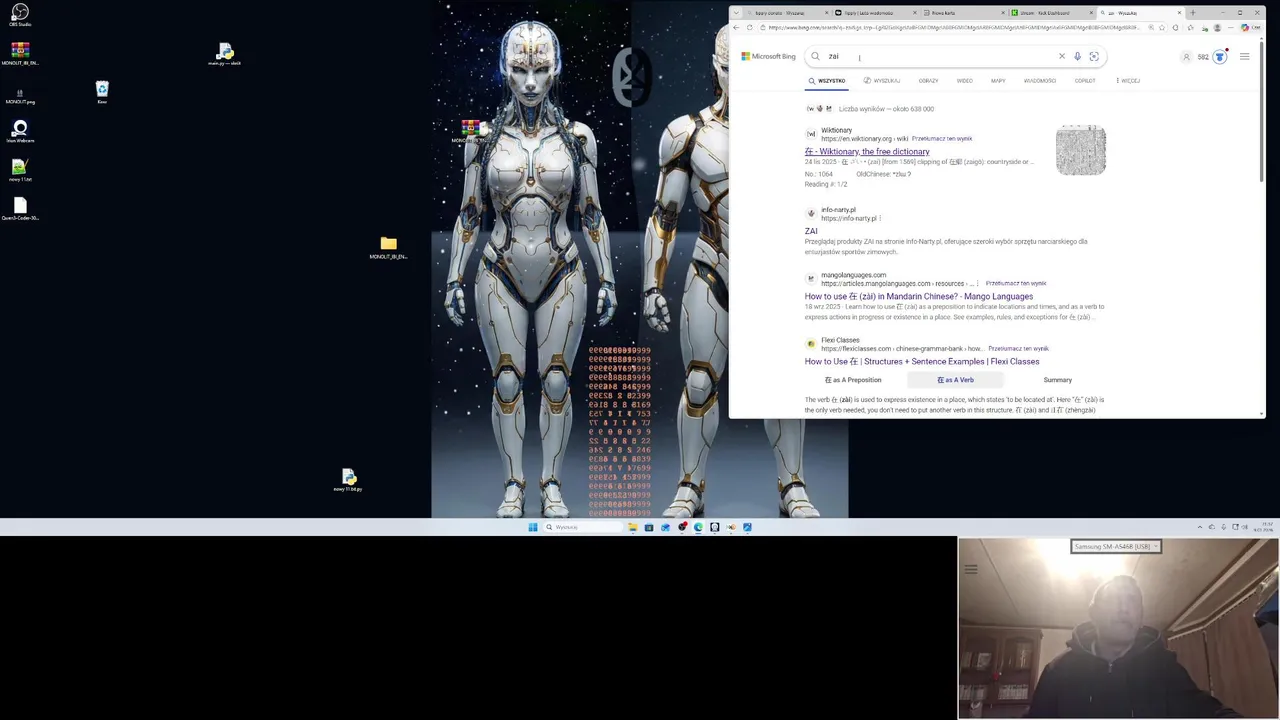Open OBS Studio from the taskbar
This screenshot has height=720, width=1280.
coord(682,527)
